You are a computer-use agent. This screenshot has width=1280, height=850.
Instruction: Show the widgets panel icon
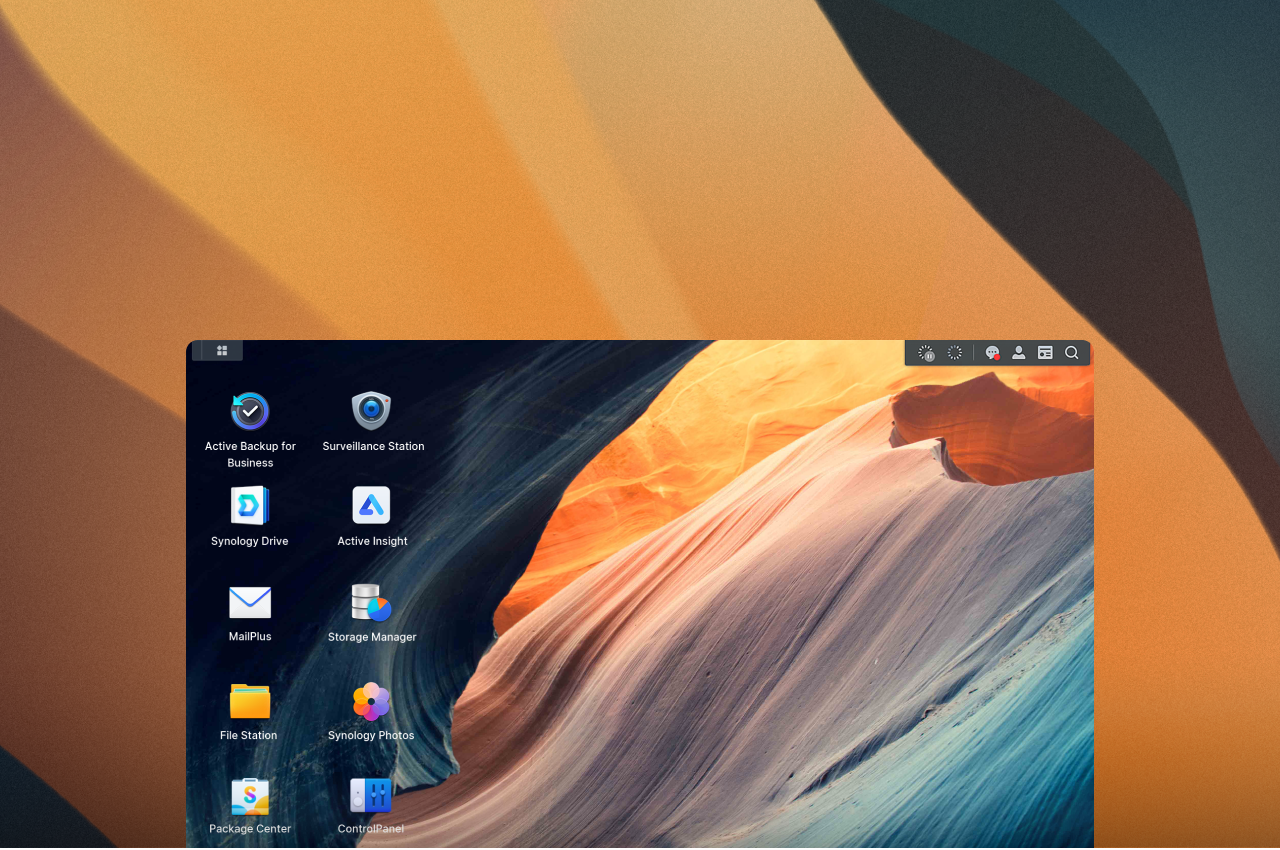pyautogui.click(x=1045, y=352)
